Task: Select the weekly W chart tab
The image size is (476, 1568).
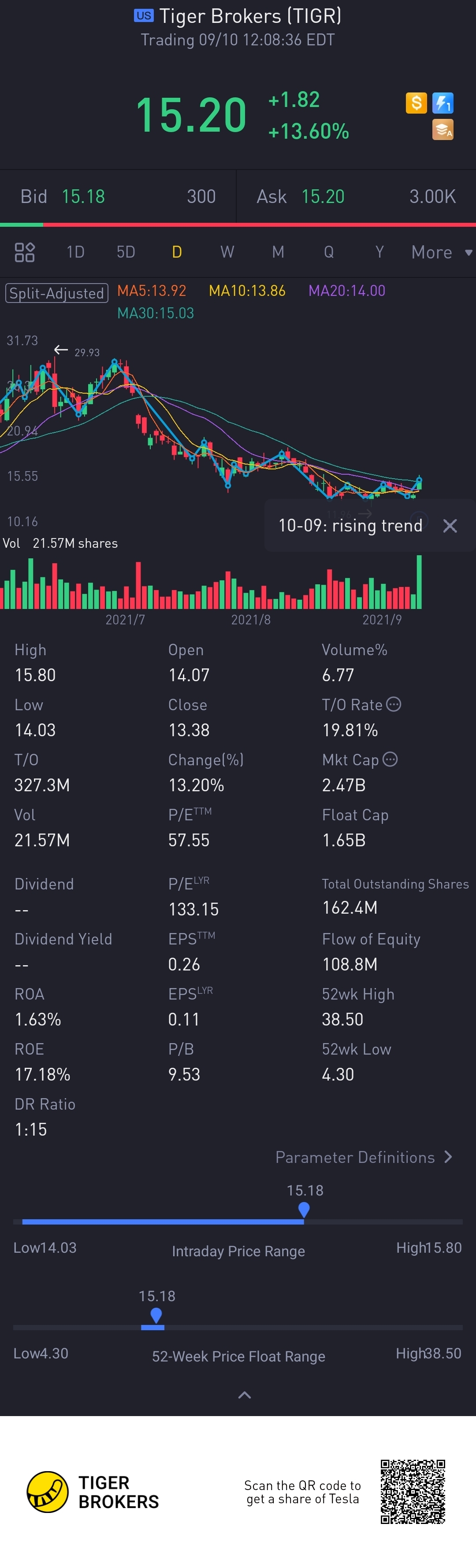Action: tap(227, 252)
